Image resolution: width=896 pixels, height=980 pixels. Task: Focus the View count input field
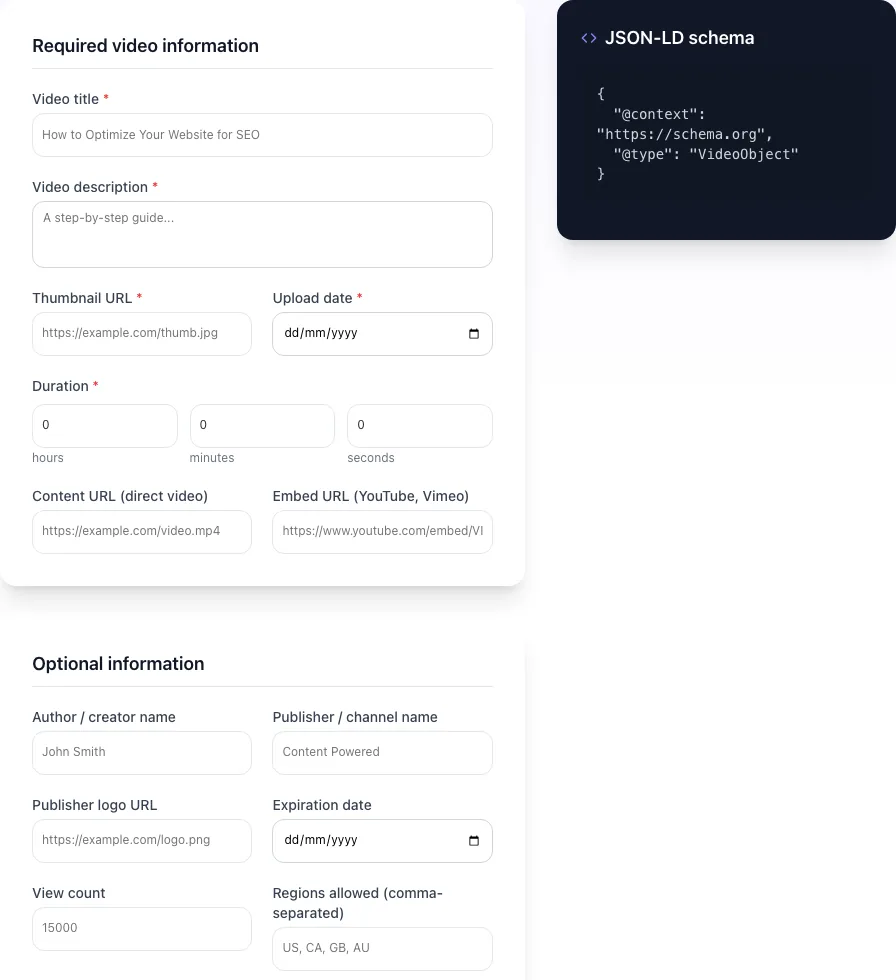pos(142,929)
